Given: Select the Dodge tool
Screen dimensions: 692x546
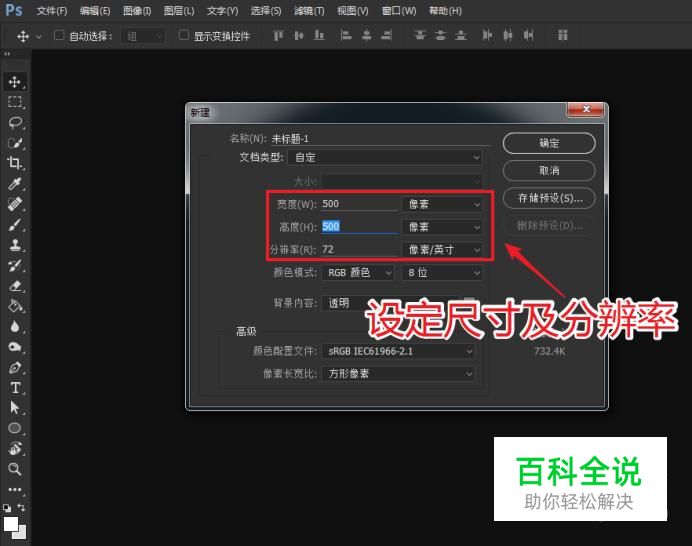Looking at the screenshot, I should pos(15,347).
